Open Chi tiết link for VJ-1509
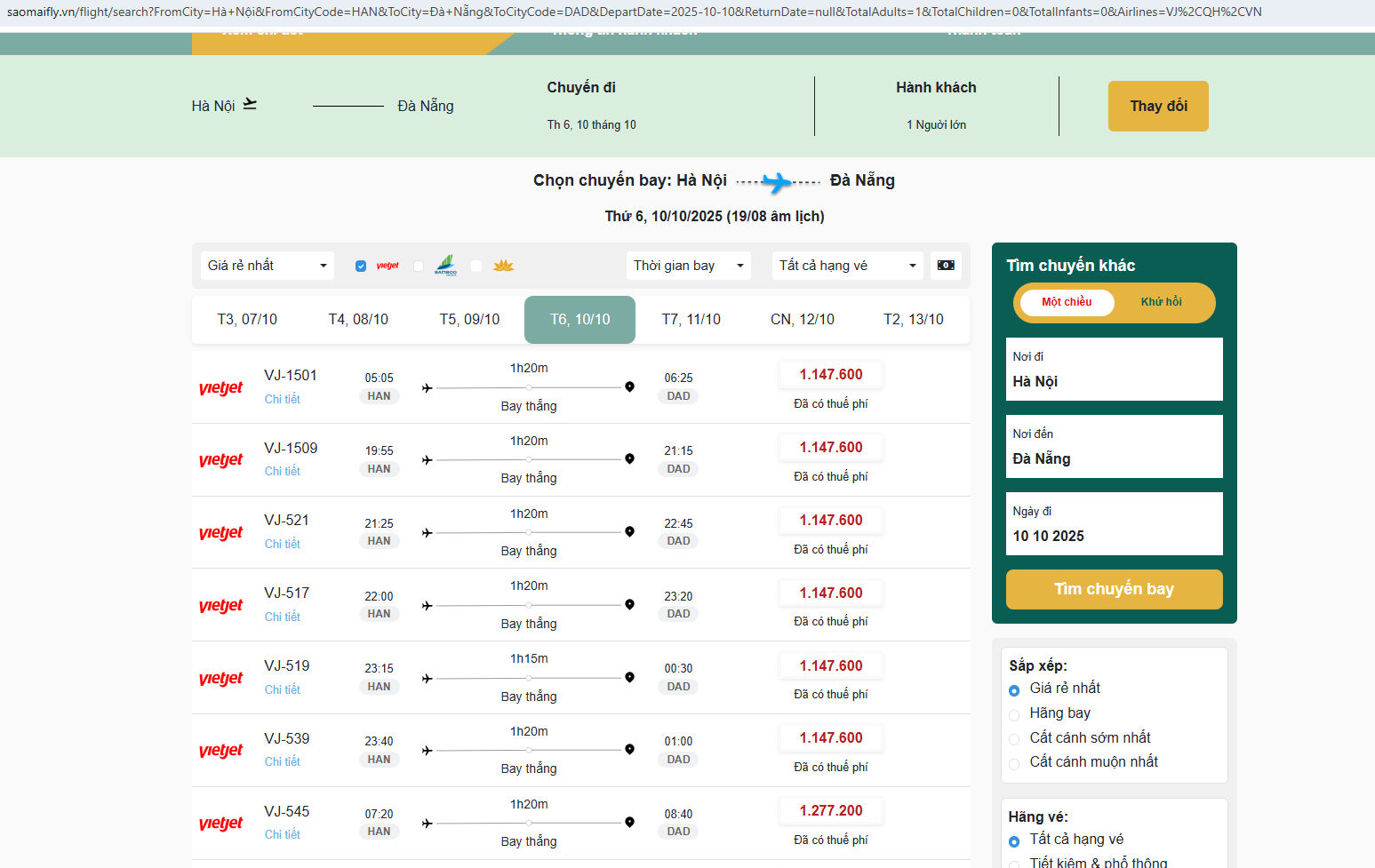This screenshot has width=1375, height=868. (x=283, y=472)
